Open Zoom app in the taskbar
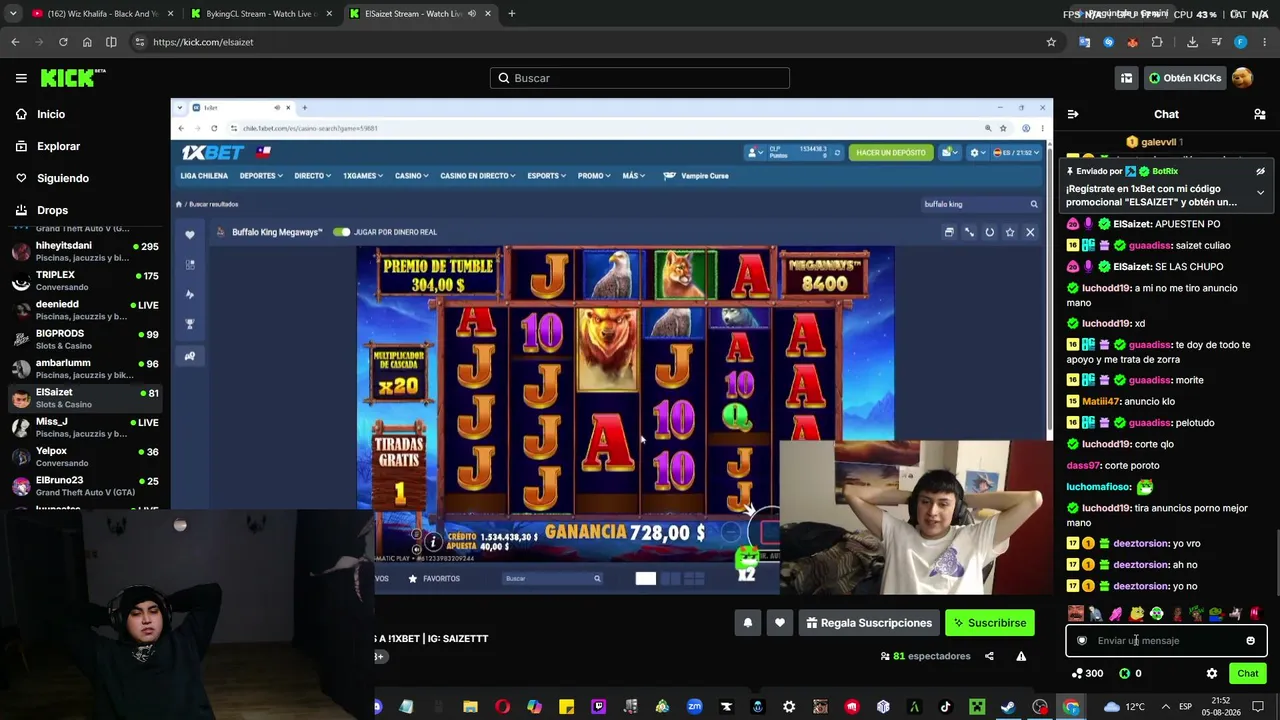The height and width of the screenshot is (720, 1280). 694,707
